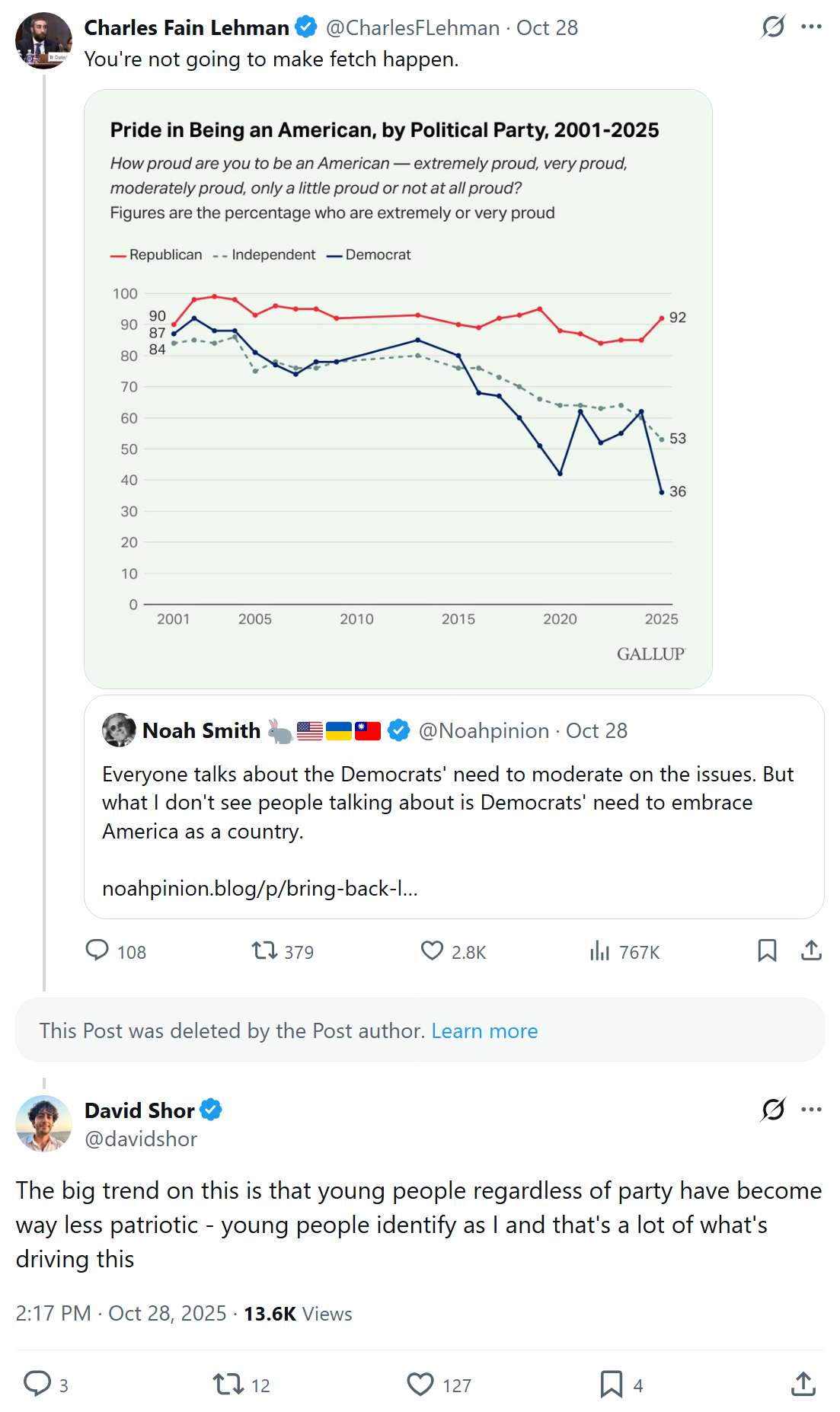Click the Grok icon on Charles Lehman's post
Screen dimensions: 840x1412
click(x=773, y=27)
